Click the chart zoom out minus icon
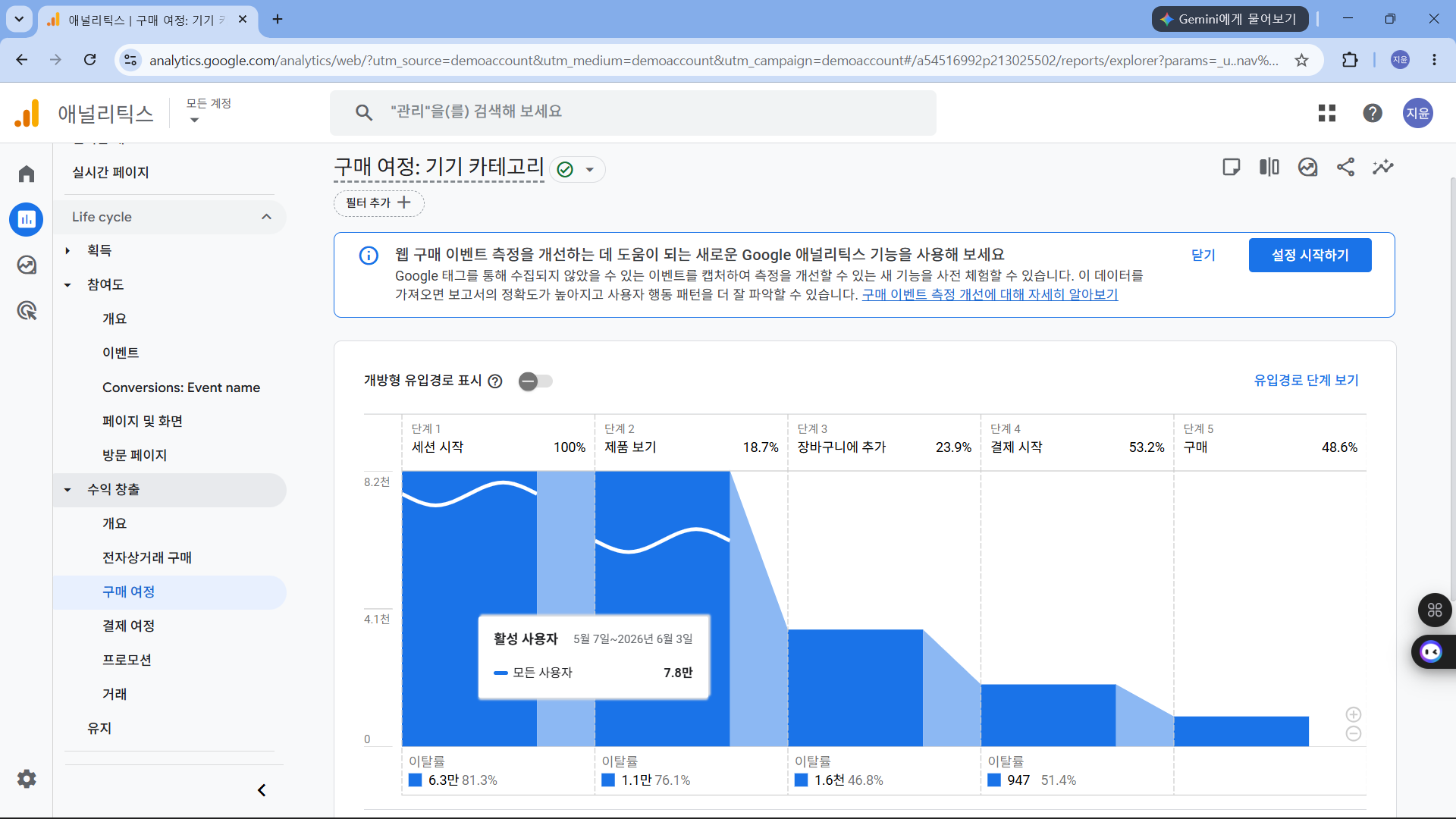 click(1353, 733)
